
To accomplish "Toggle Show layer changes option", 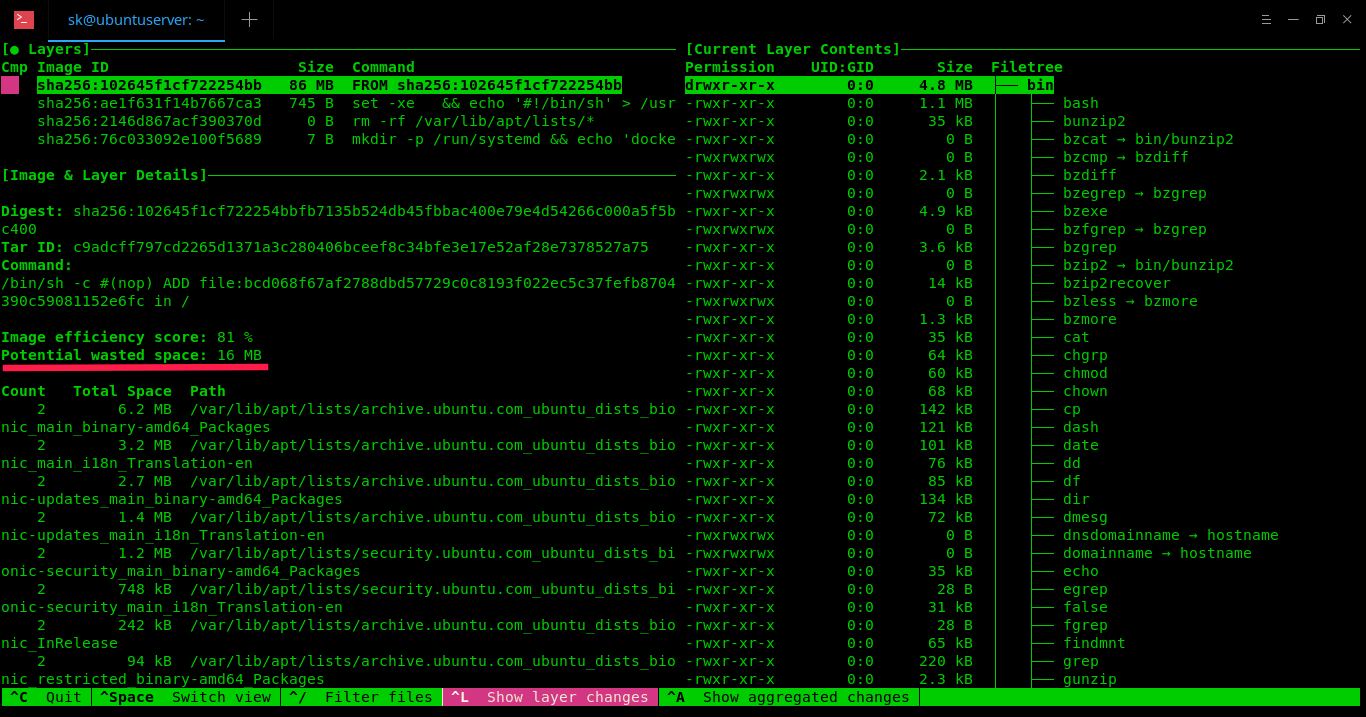I will click(550, 697).
